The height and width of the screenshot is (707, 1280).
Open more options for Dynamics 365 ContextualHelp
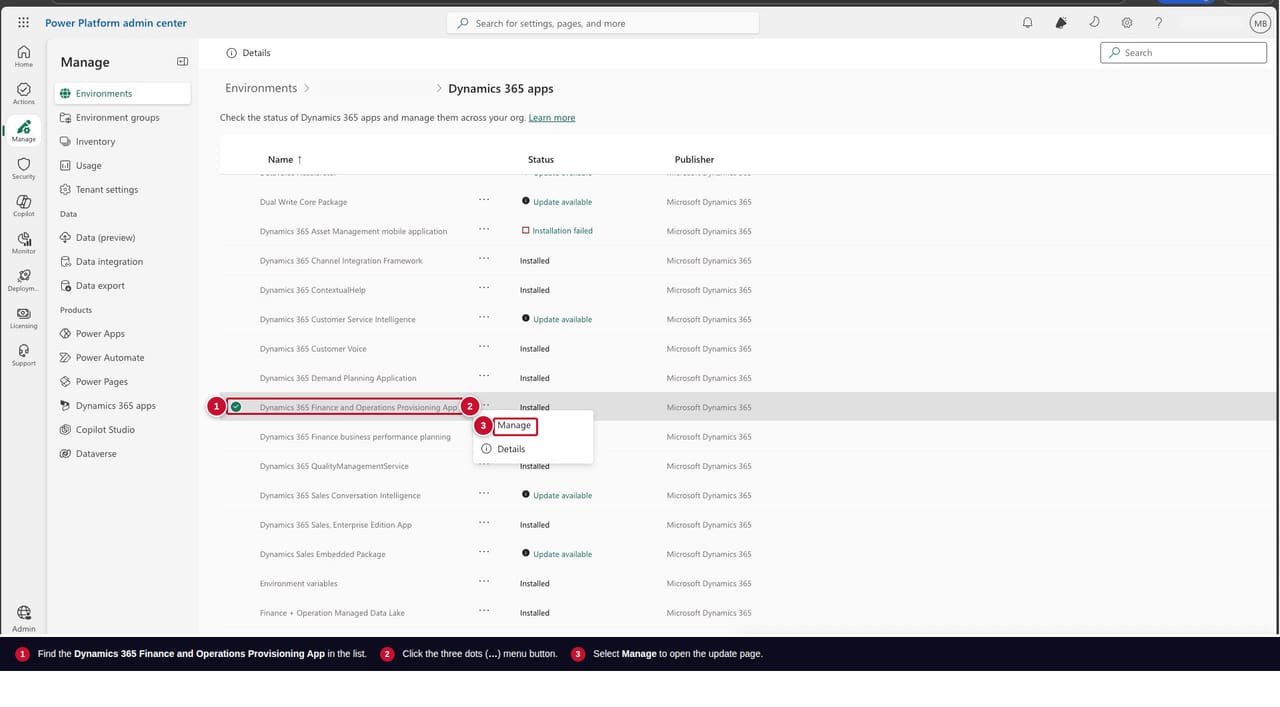[x=484, y=288]
